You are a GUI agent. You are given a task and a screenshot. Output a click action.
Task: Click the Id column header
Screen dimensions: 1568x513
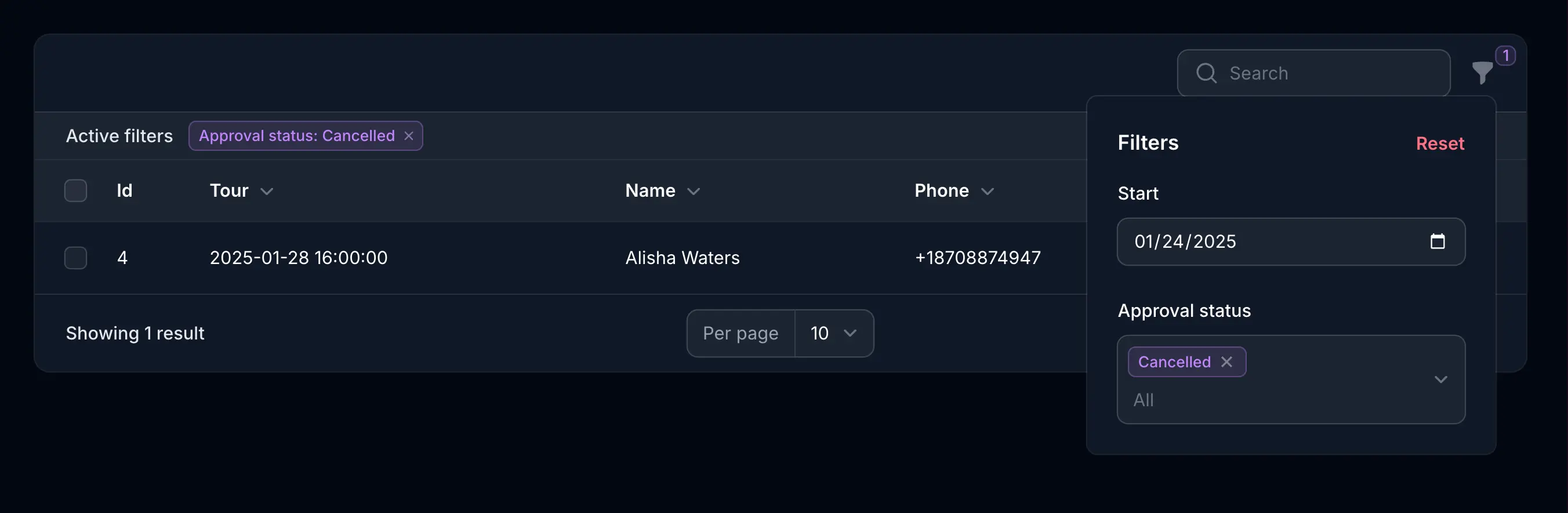pyautogui.click(x=124, y=191)
